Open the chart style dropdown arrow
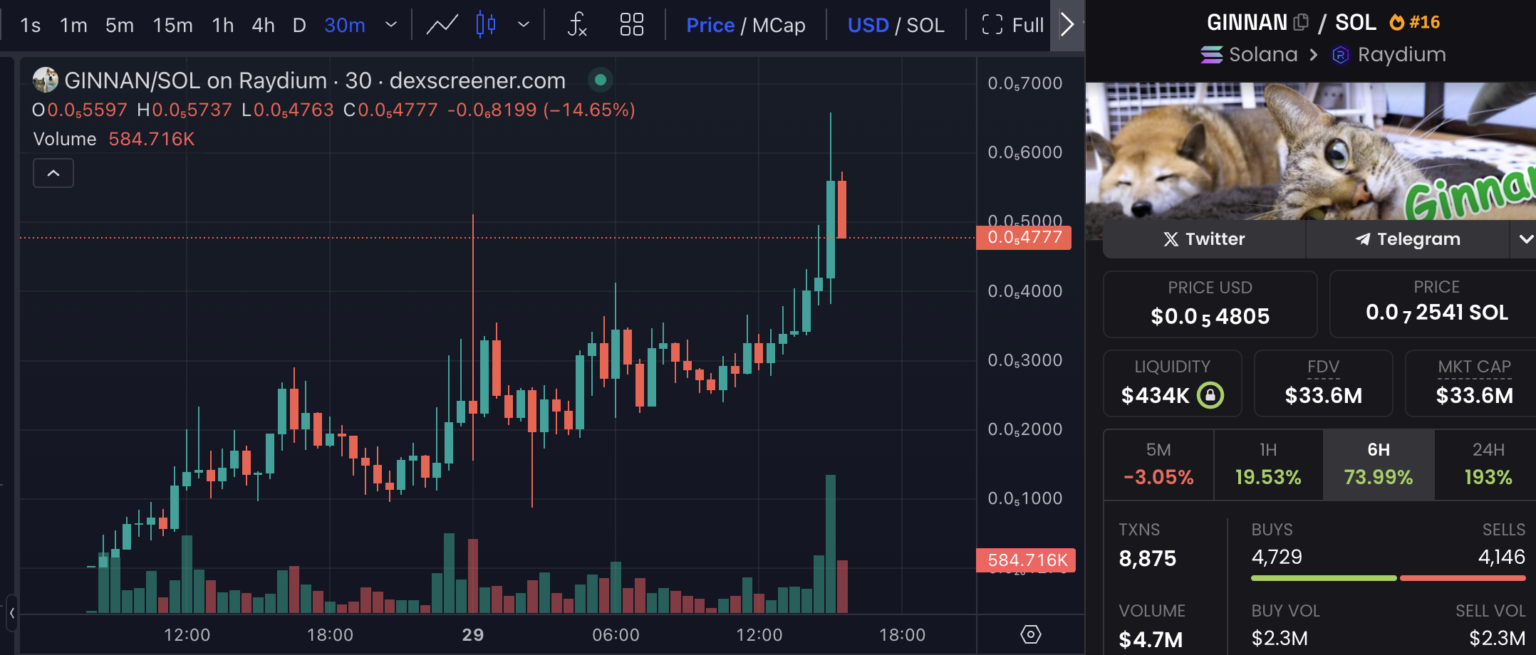This screenshot has height=655, width=1536. [x=523, y=25]
